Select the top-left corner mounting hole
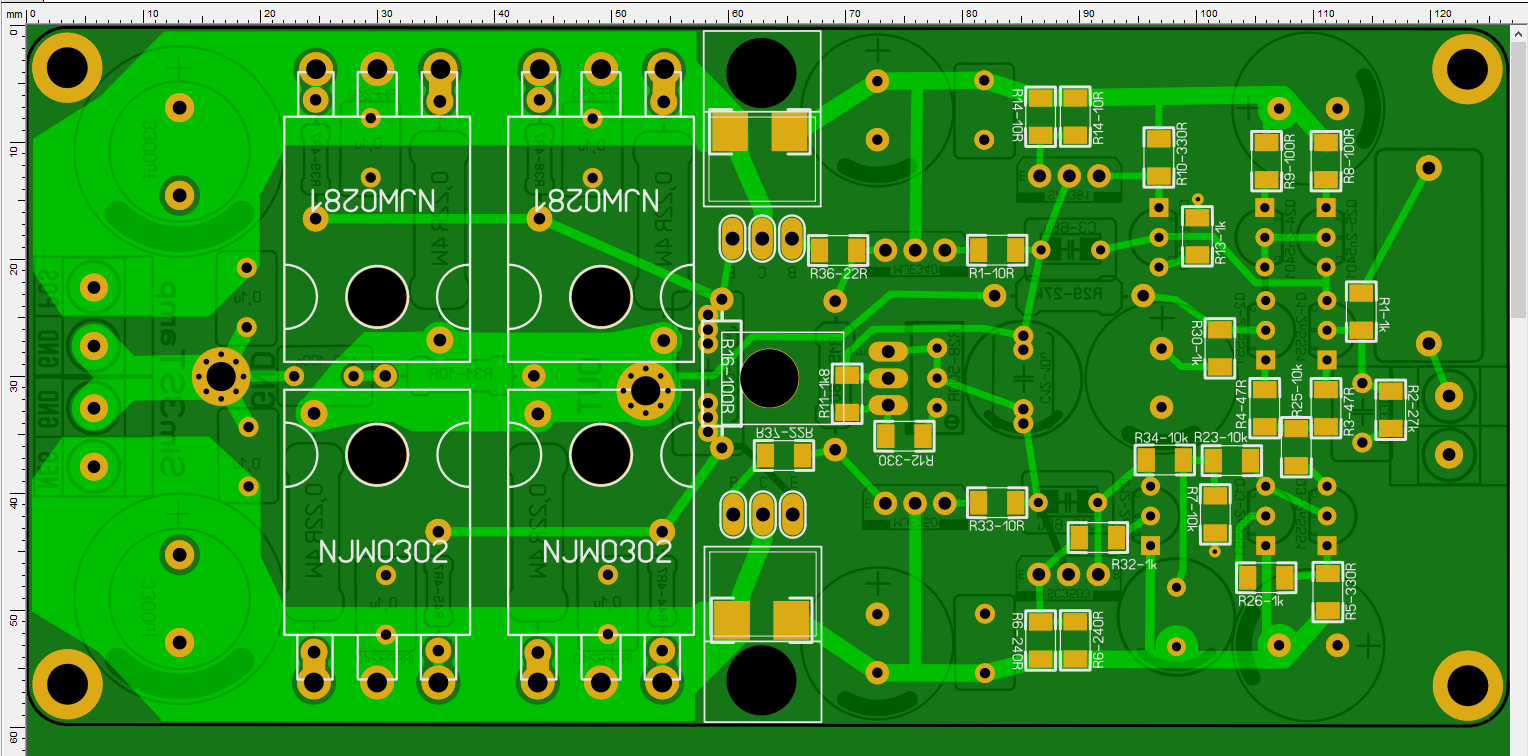 coord(67,67)
